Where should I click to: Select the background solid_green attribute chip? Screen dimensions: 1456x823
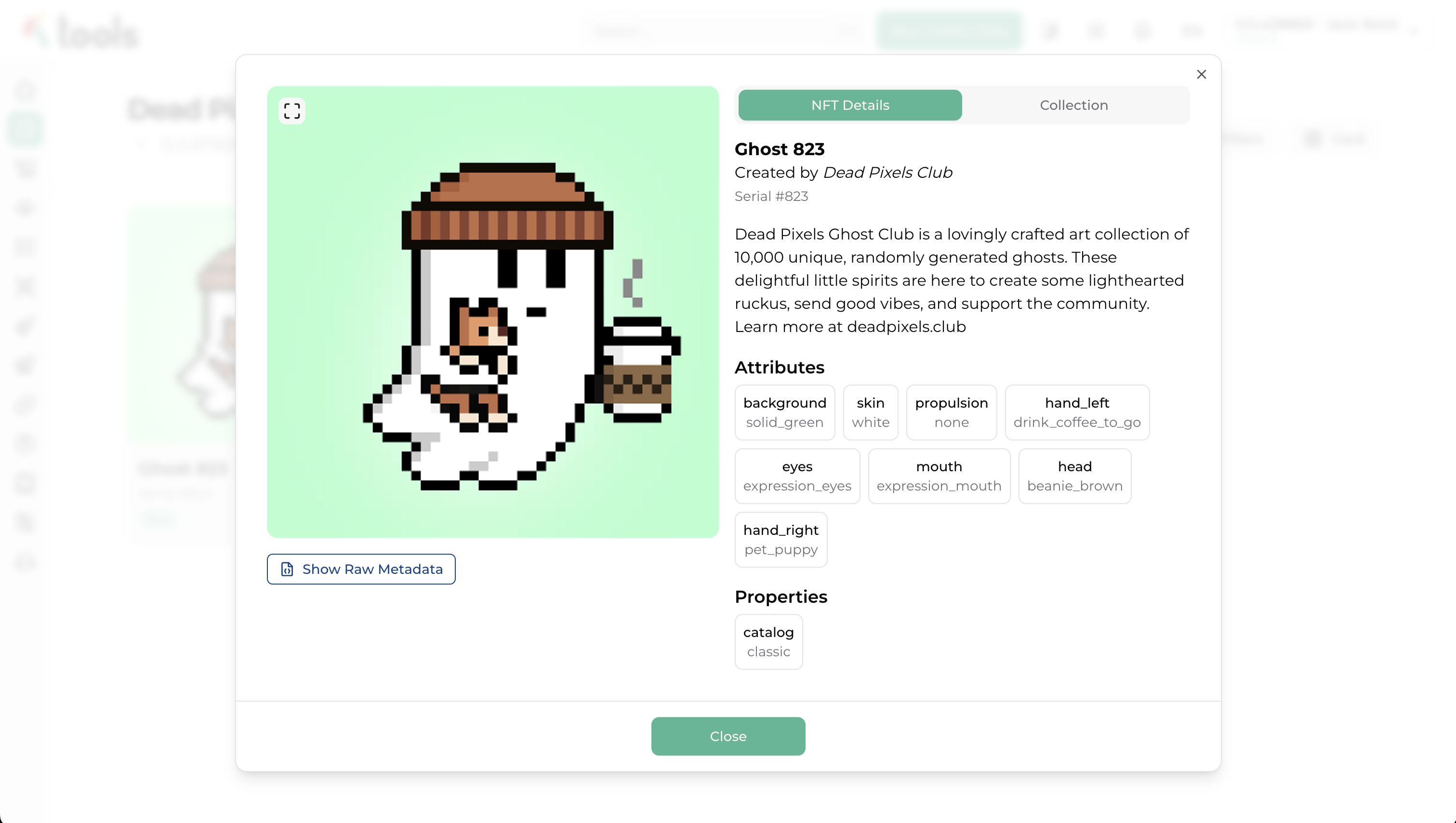(x=784, y=412)
